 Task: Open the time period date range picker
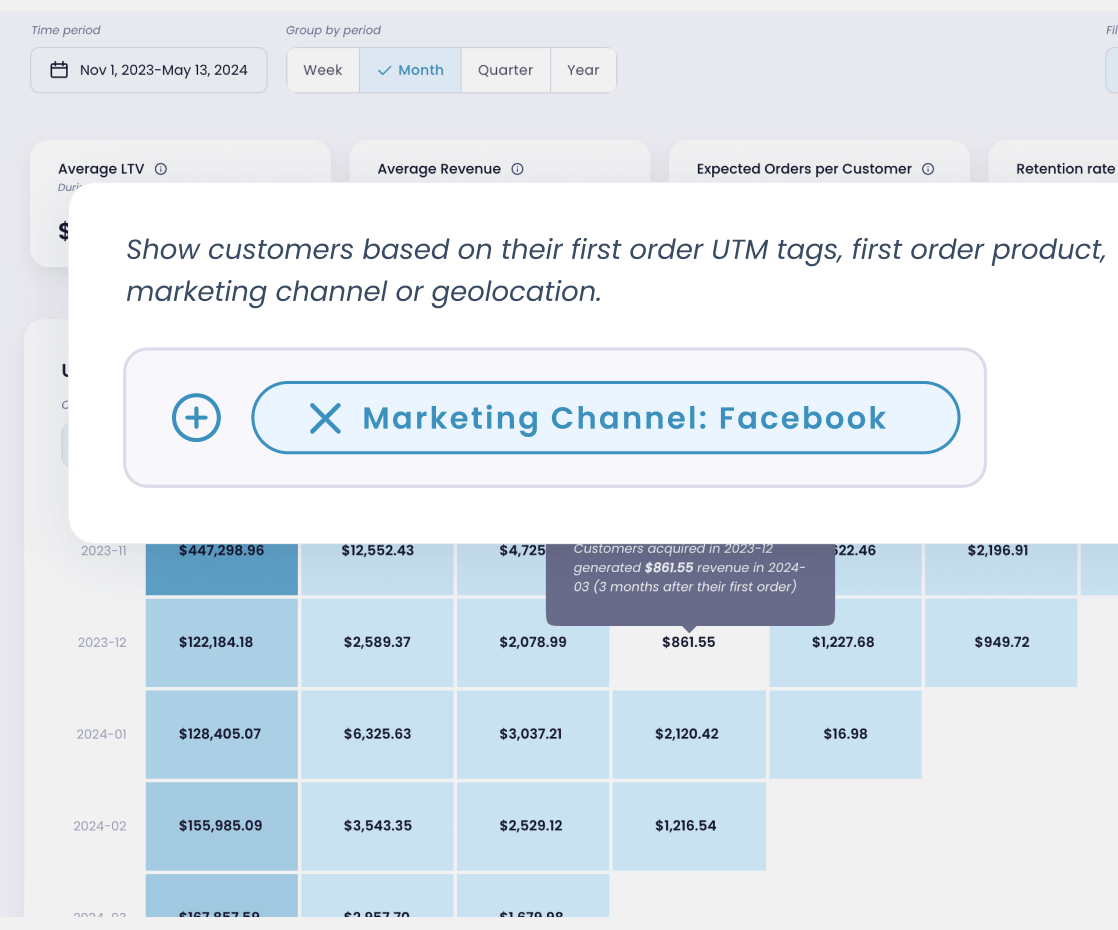(x=148, y=70)
